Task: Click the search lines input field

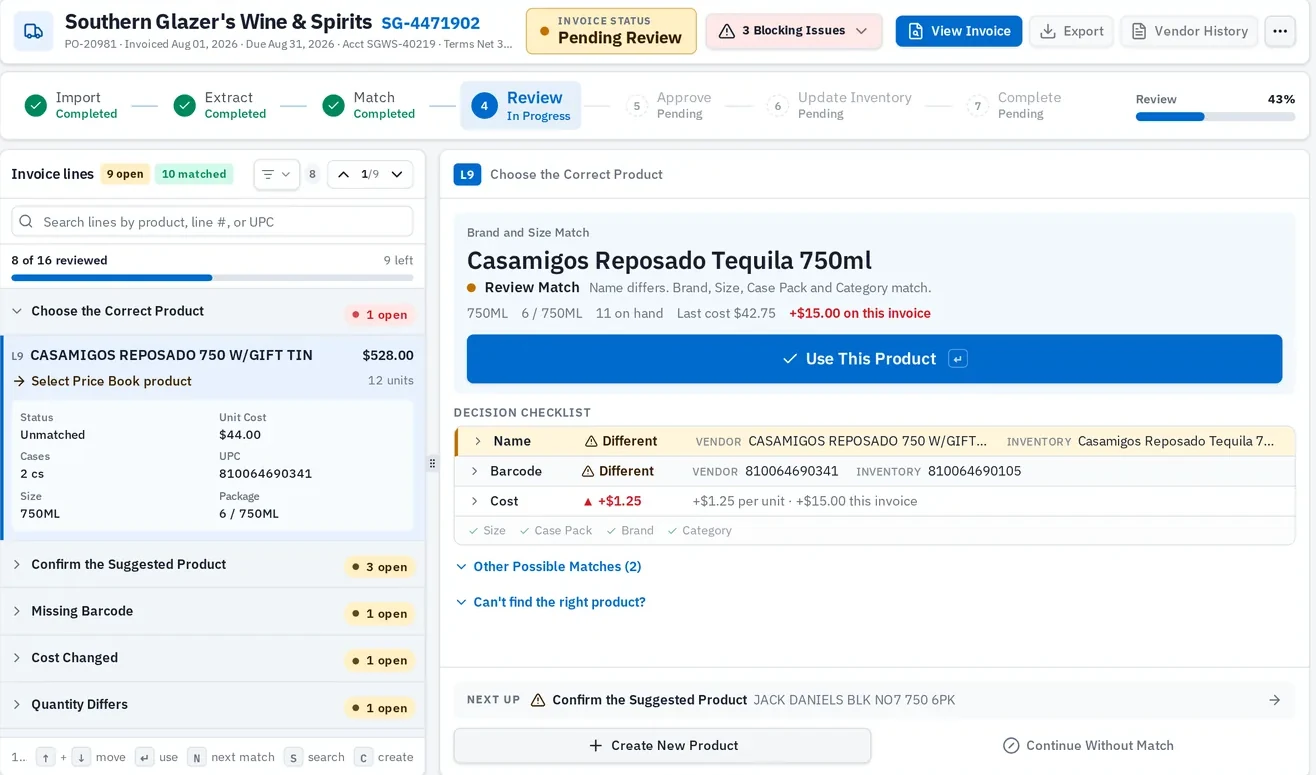Action: coord(212,222)
